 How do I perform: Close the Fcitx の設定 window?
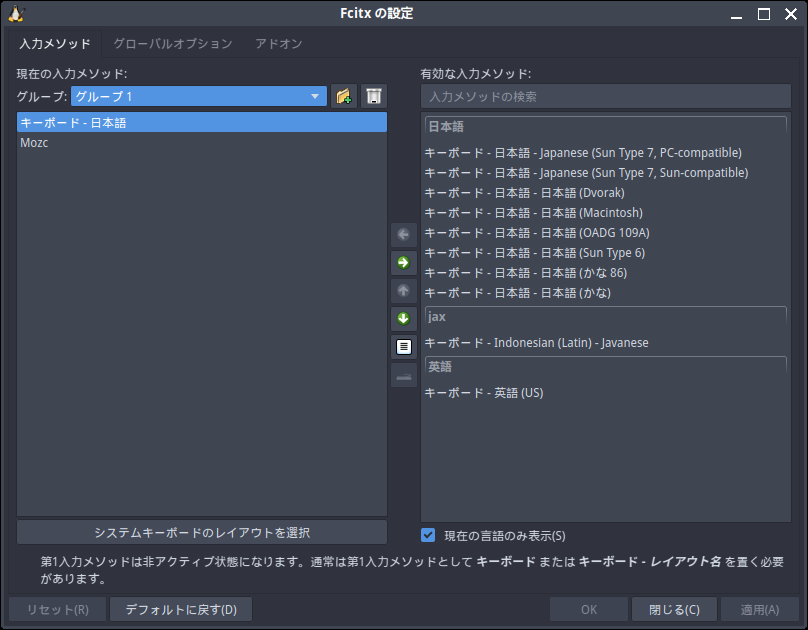pyautogui.click(x=791, y=14)
